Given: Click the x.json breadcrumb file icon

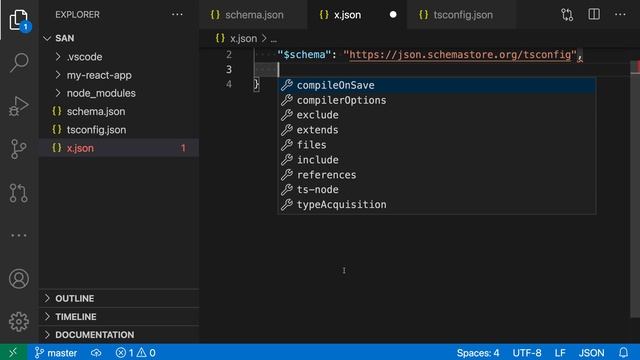Looking at the screenshot, I should tap(220, 38).
